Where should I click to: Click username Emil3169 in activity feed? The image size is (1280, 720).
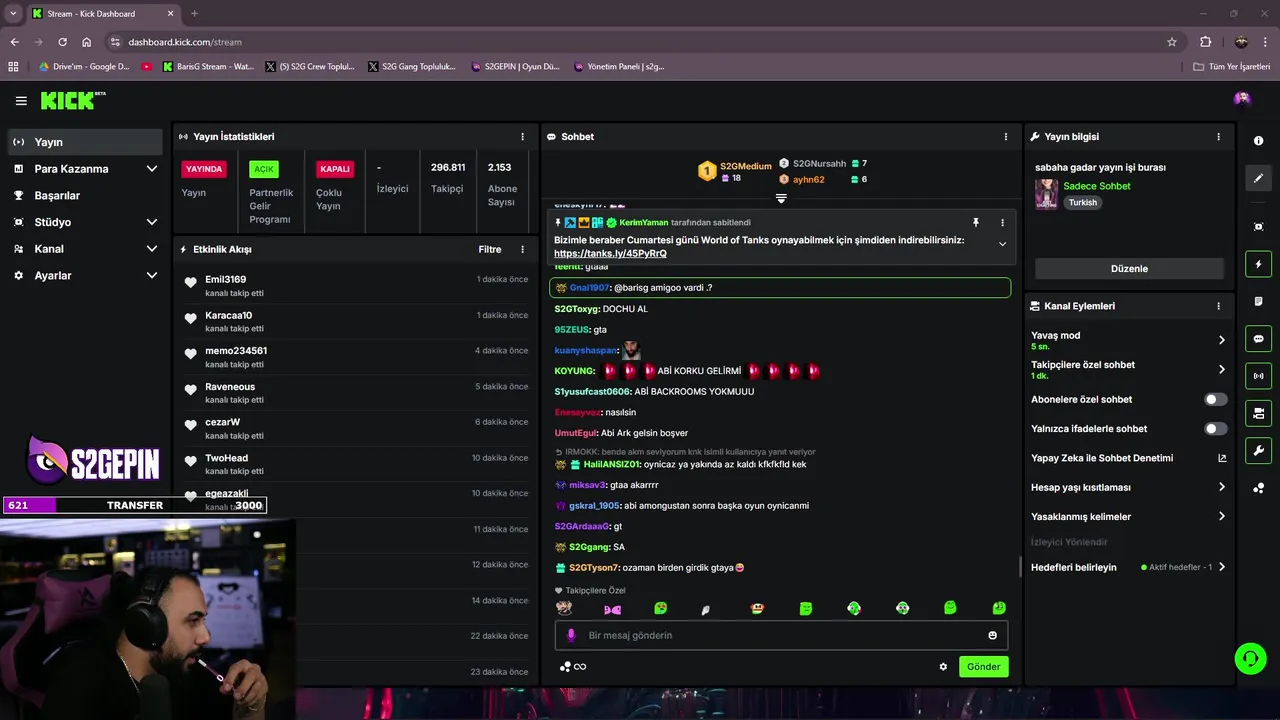tap(225, 279)
